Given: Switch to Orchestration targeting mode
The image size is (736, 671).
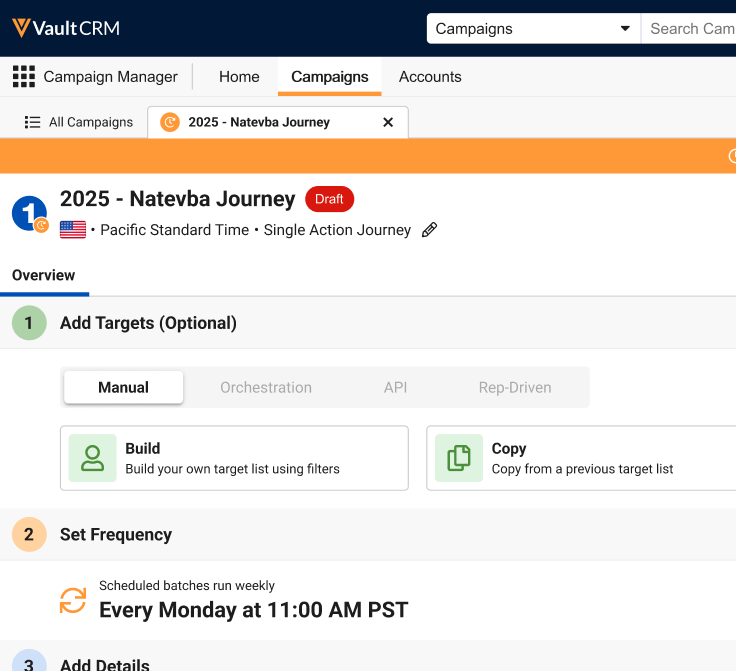Looking at the screenshot, I should pos(266,387).
